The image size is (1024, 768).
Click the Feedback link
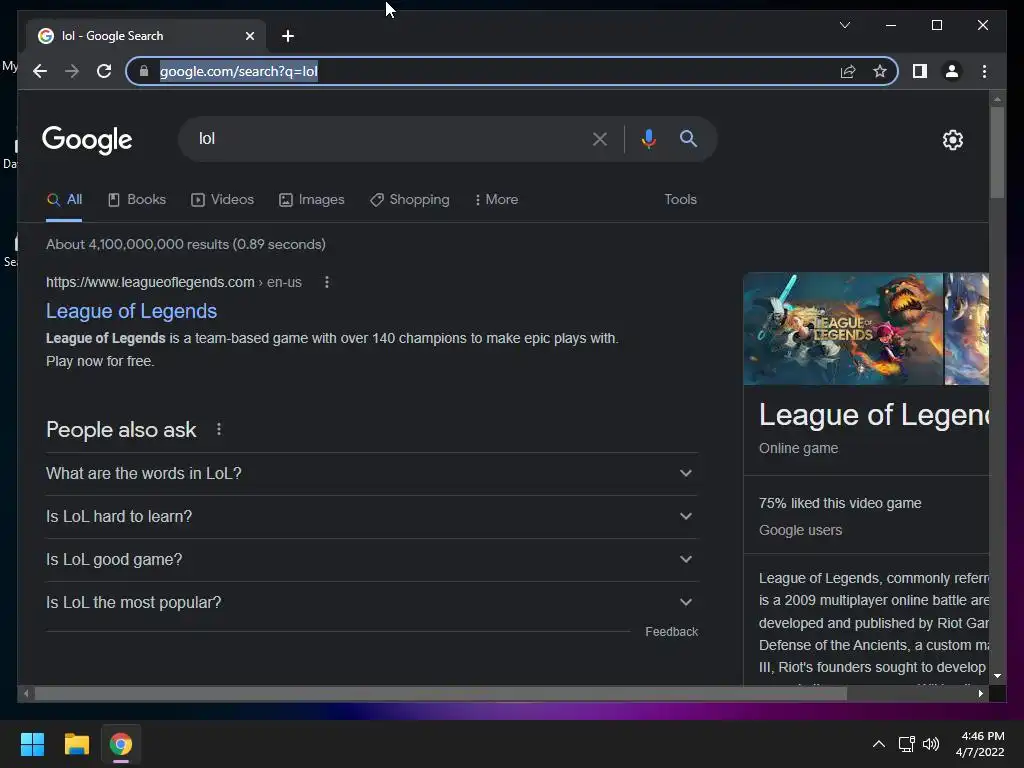(671, 632)
